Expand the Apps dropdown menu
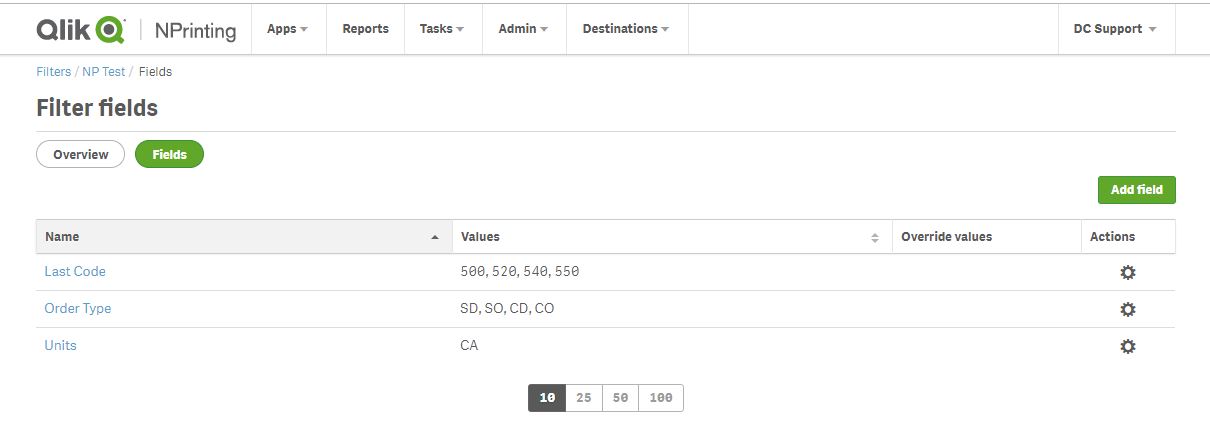Image resolution: width=1210 pixels, height=432 pixels. pos(287,29)
